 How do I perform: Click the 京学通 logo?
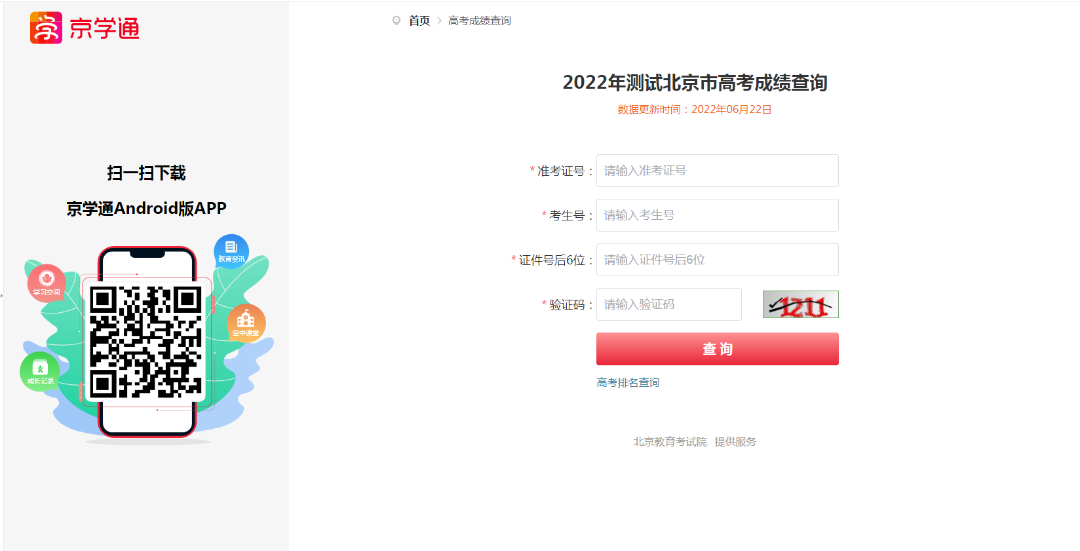point(85,28)
